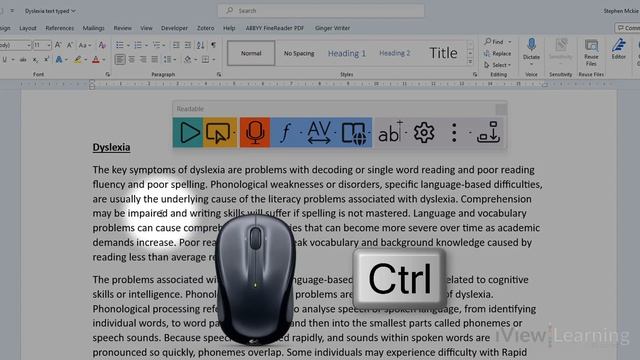Screen dimensions: 640x360
Task: Open Readable AV character spacing tool
Action: pyautogui.click(x=319, y=133)
